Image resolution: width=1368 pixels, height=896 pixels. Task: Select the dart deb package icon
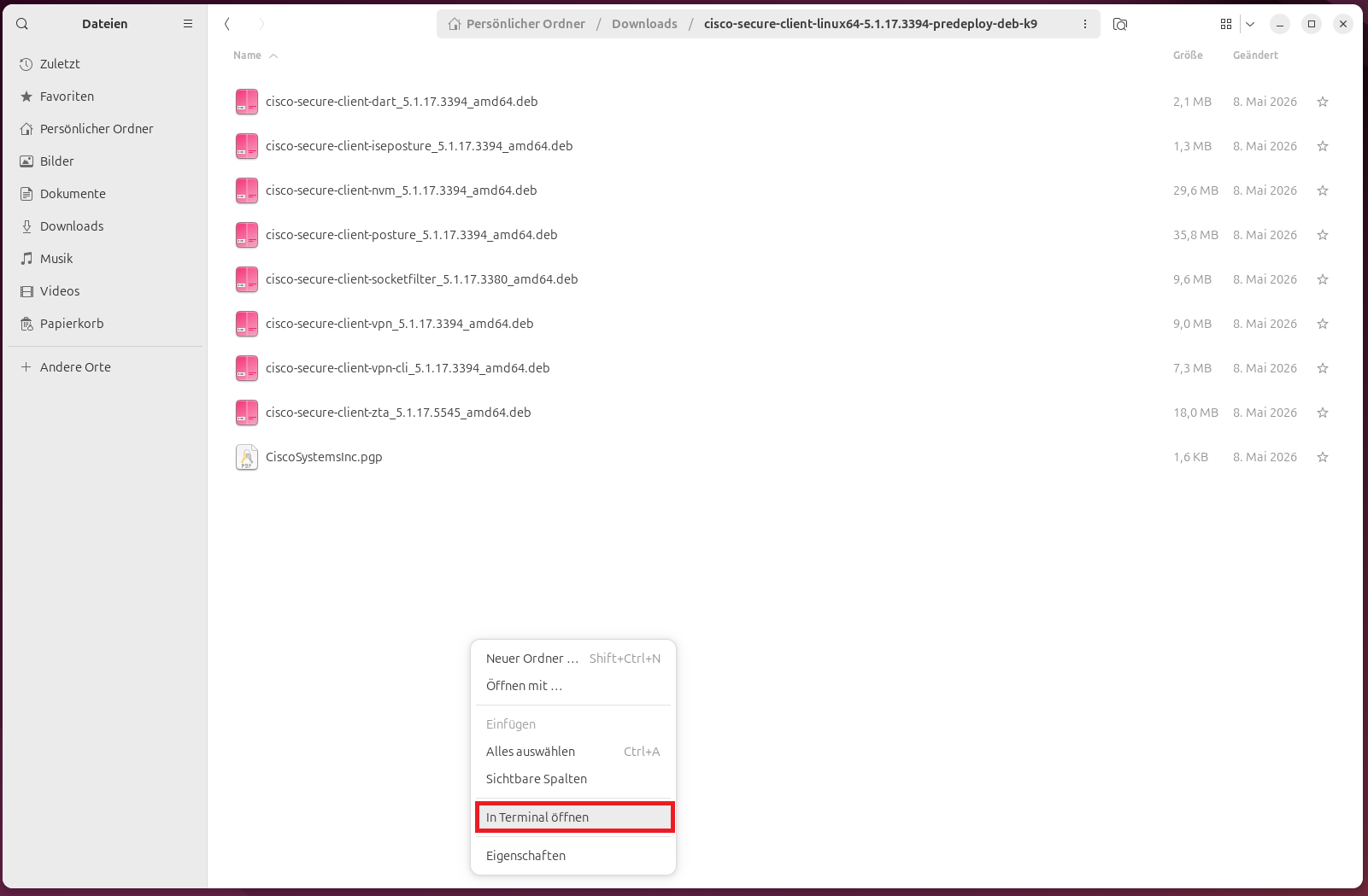(247, 102)
